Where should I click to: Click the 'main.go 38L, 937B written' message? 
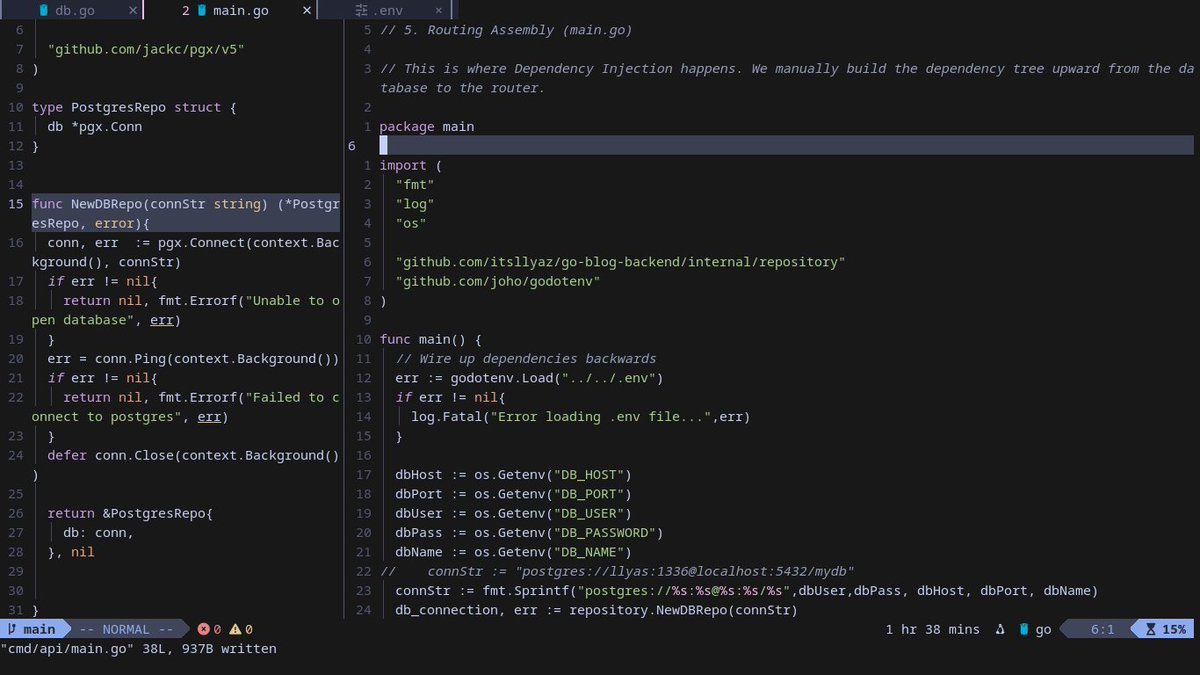tap(139, 649)
